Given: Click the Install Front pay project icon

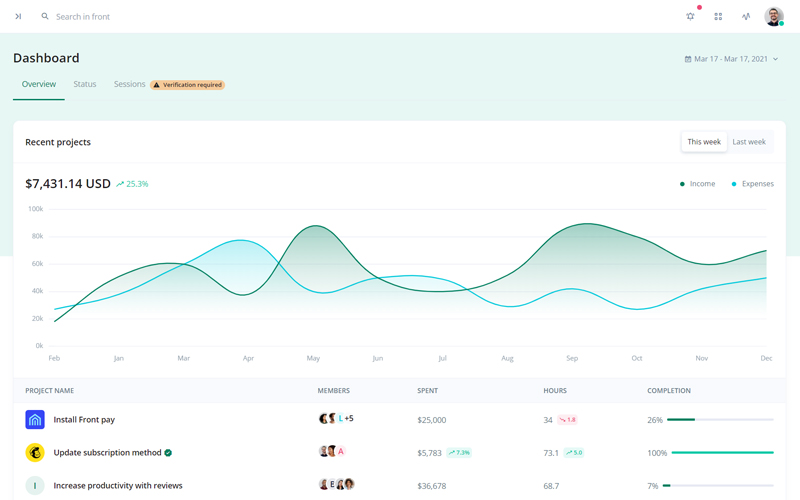Looking at the screenshot, I should tap(35, 420).
